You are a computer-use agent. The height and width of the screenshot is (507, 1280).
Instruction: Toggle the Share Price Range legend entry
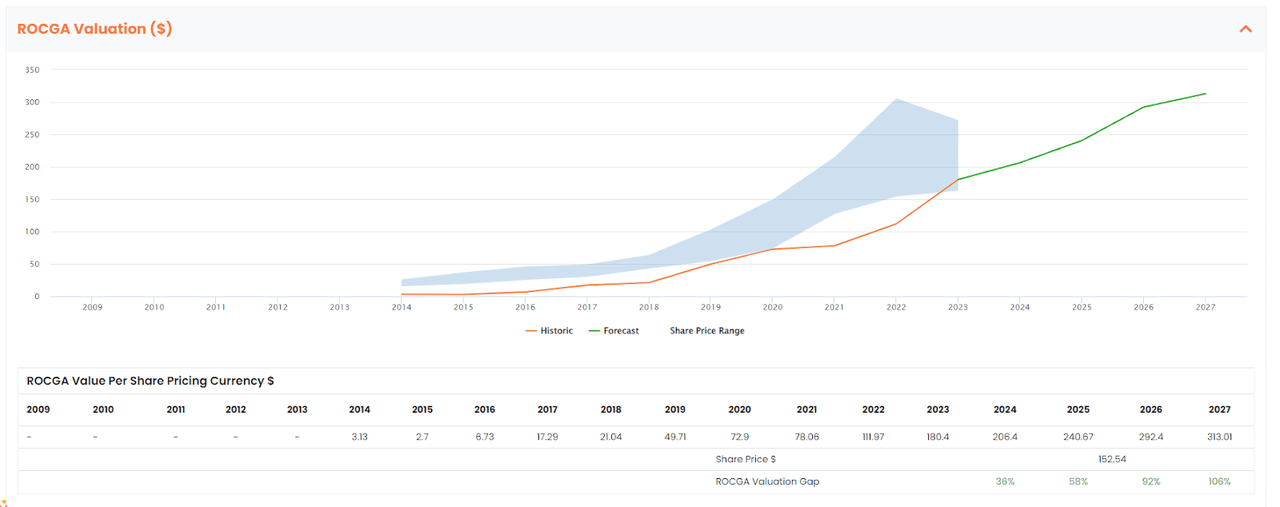[x=707, y=331]
